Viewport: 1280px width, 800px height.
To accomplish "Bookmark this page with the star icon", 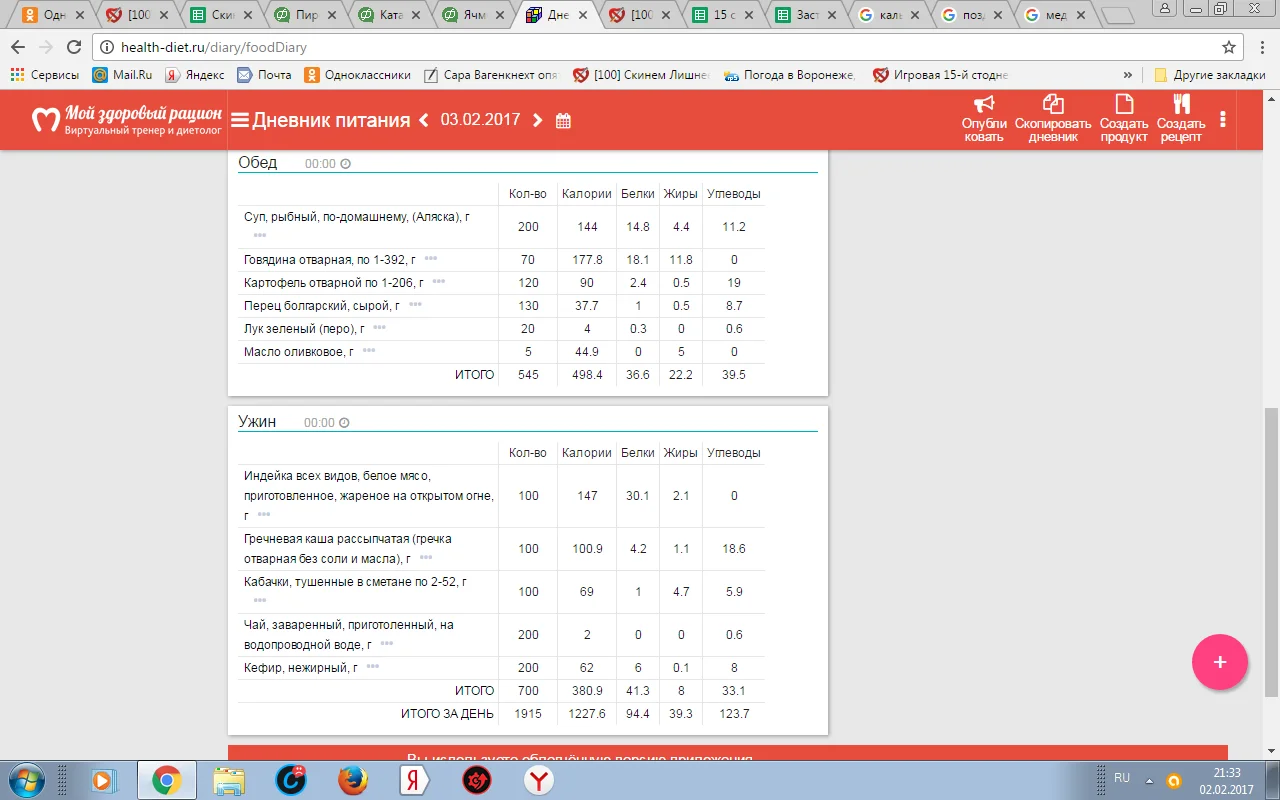I will pos(1229,47).
